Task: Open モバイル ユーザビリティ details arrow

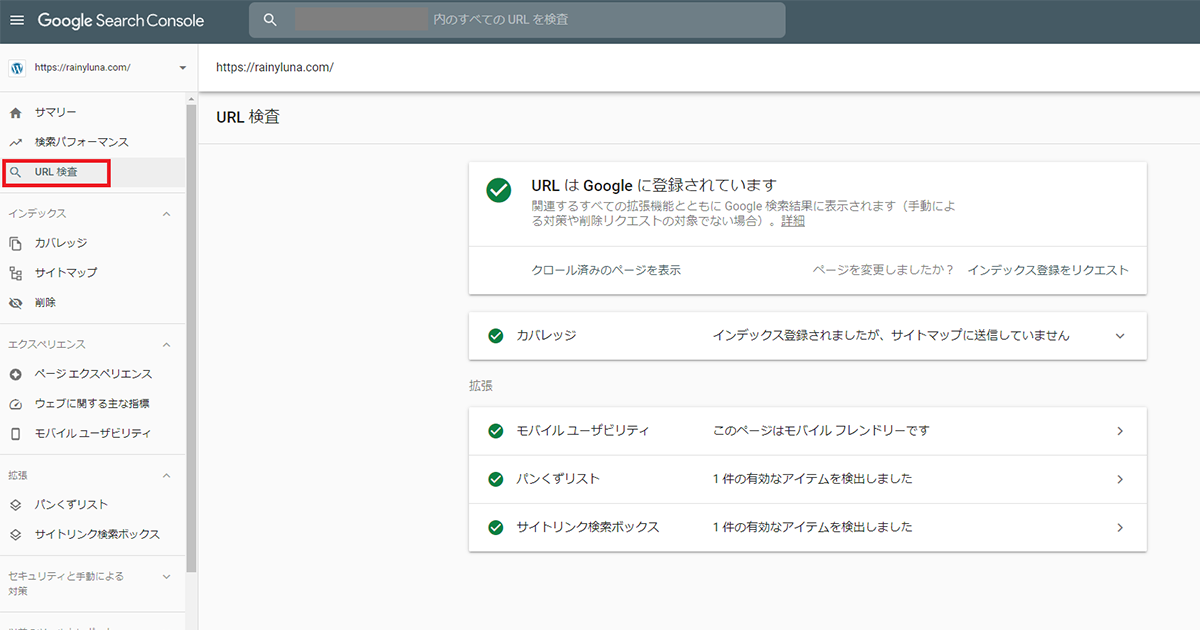Action: point(1120,431)
